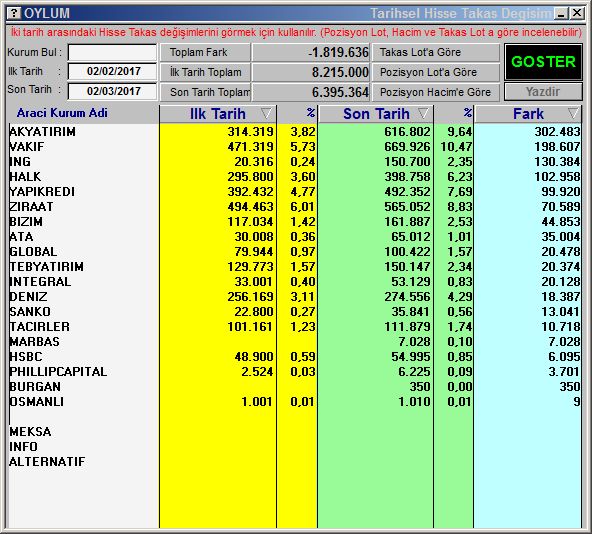Edit the Son Tarih date field
Screen dimensions: 592x534
coord(113,91)
